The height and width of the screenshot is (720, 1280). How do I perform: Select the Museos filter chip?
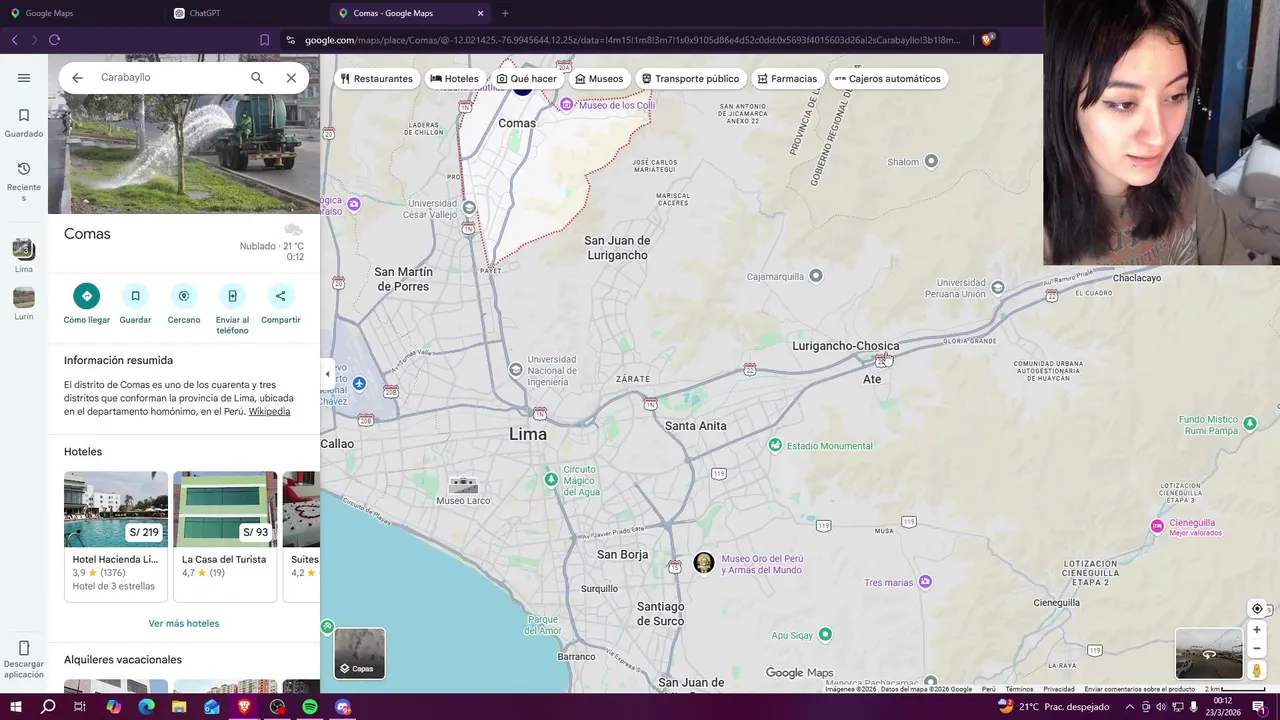click(599, 79)
